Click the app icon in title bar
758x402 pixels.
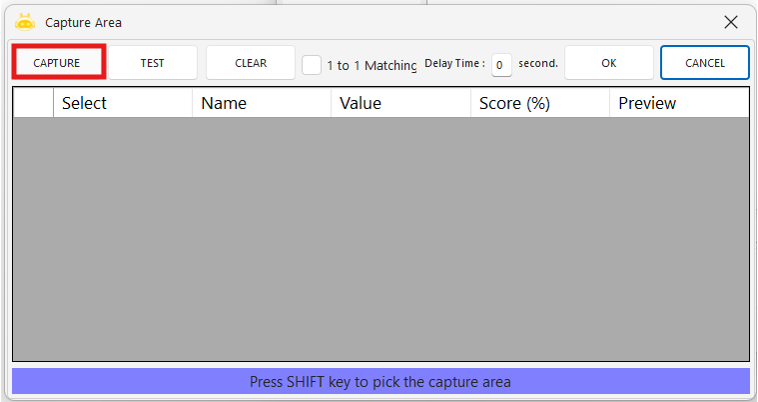pyautogui.click(x=25, y=21)
